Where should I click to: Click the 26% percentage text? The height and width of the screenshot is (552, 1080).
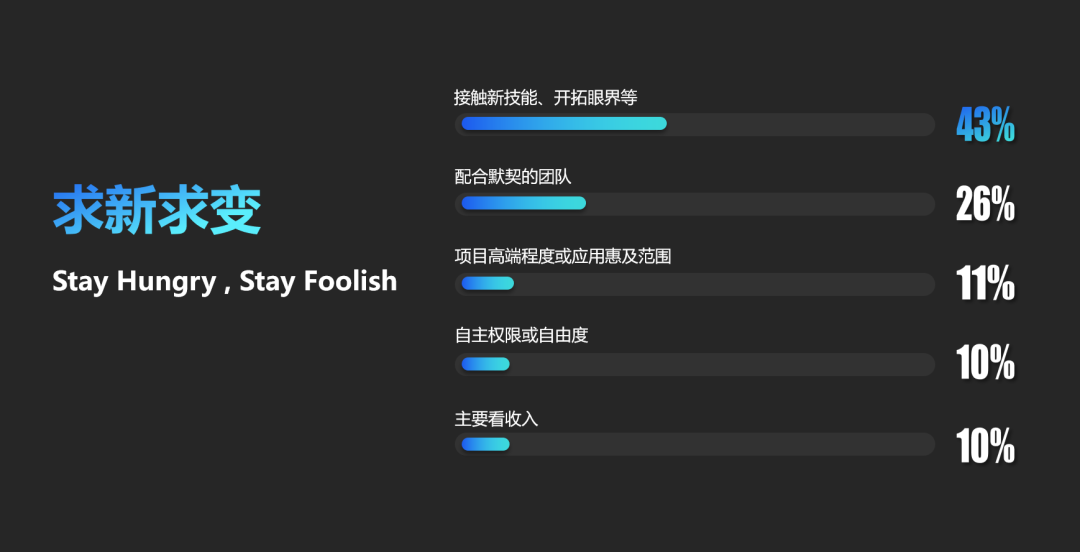point(985,205)
